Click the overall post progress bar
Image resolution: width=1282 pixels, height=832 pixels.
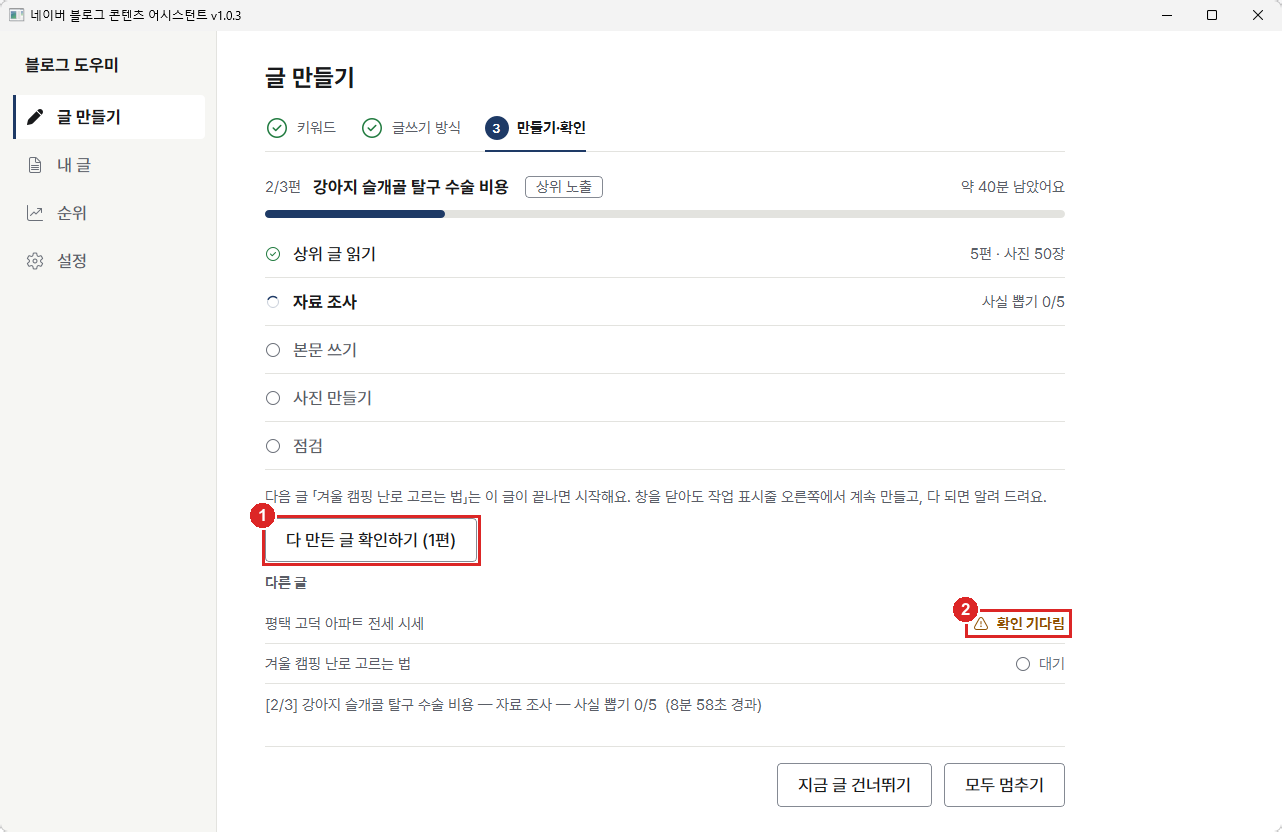click(665, 214)
